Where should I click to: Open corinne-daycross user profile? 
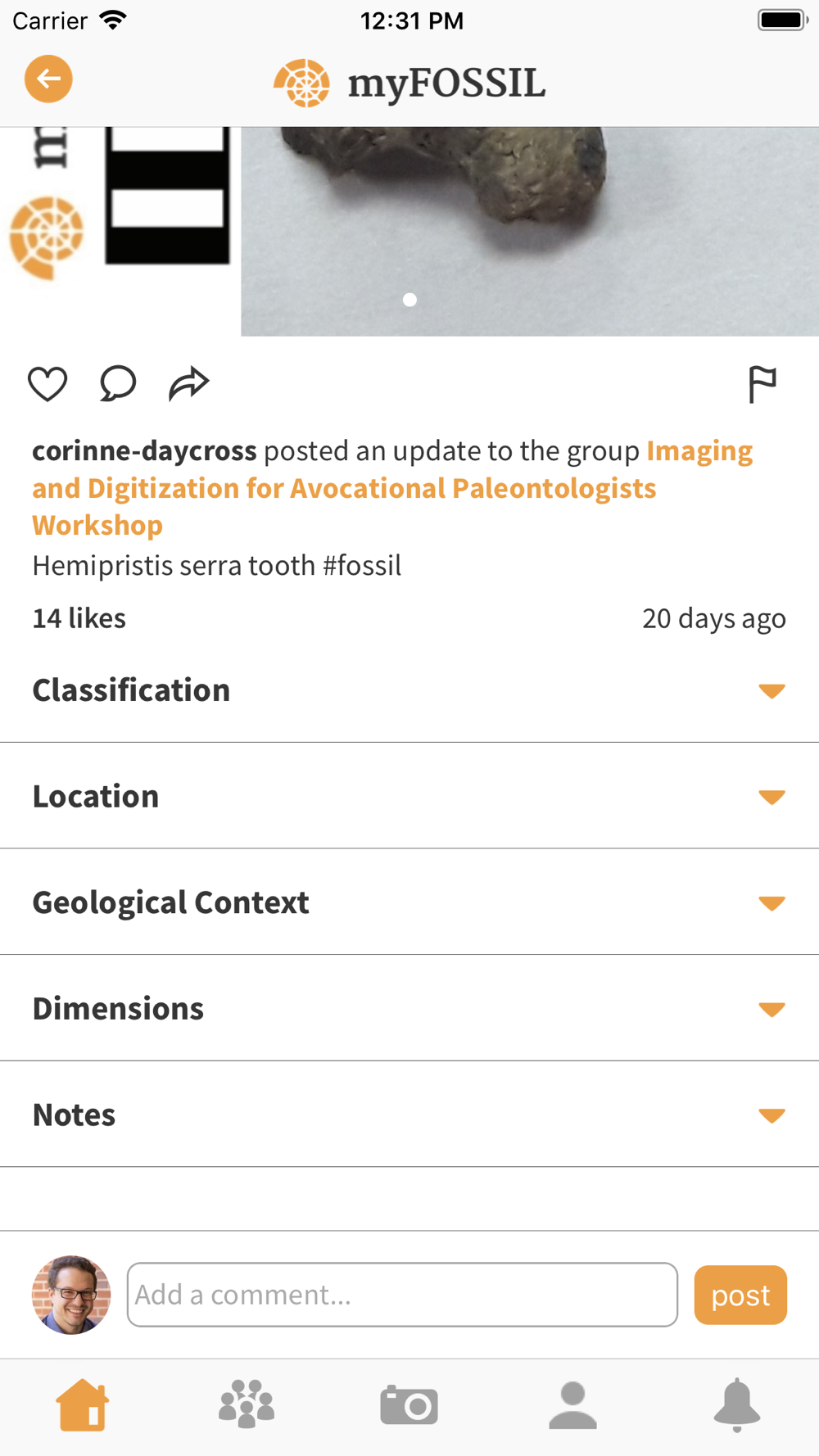144,451
